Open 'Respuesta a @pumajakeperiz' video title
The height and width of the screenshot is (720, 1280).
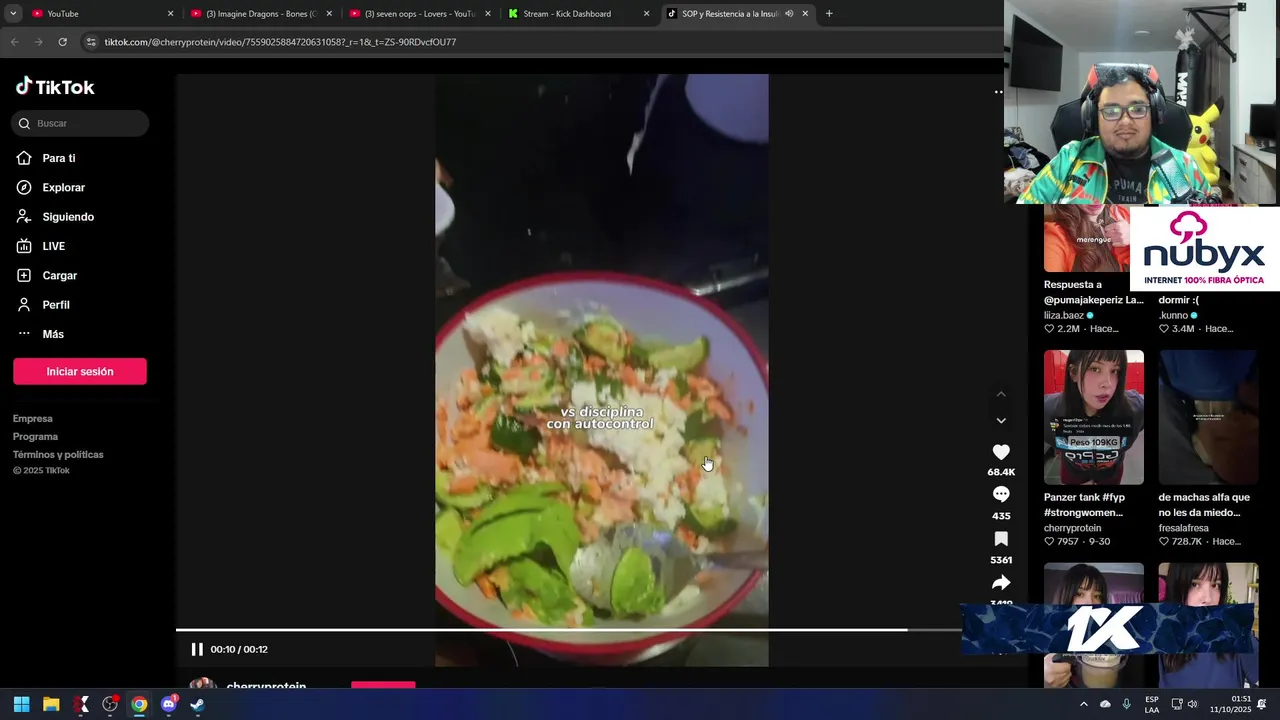click(x=1094, y=292)
